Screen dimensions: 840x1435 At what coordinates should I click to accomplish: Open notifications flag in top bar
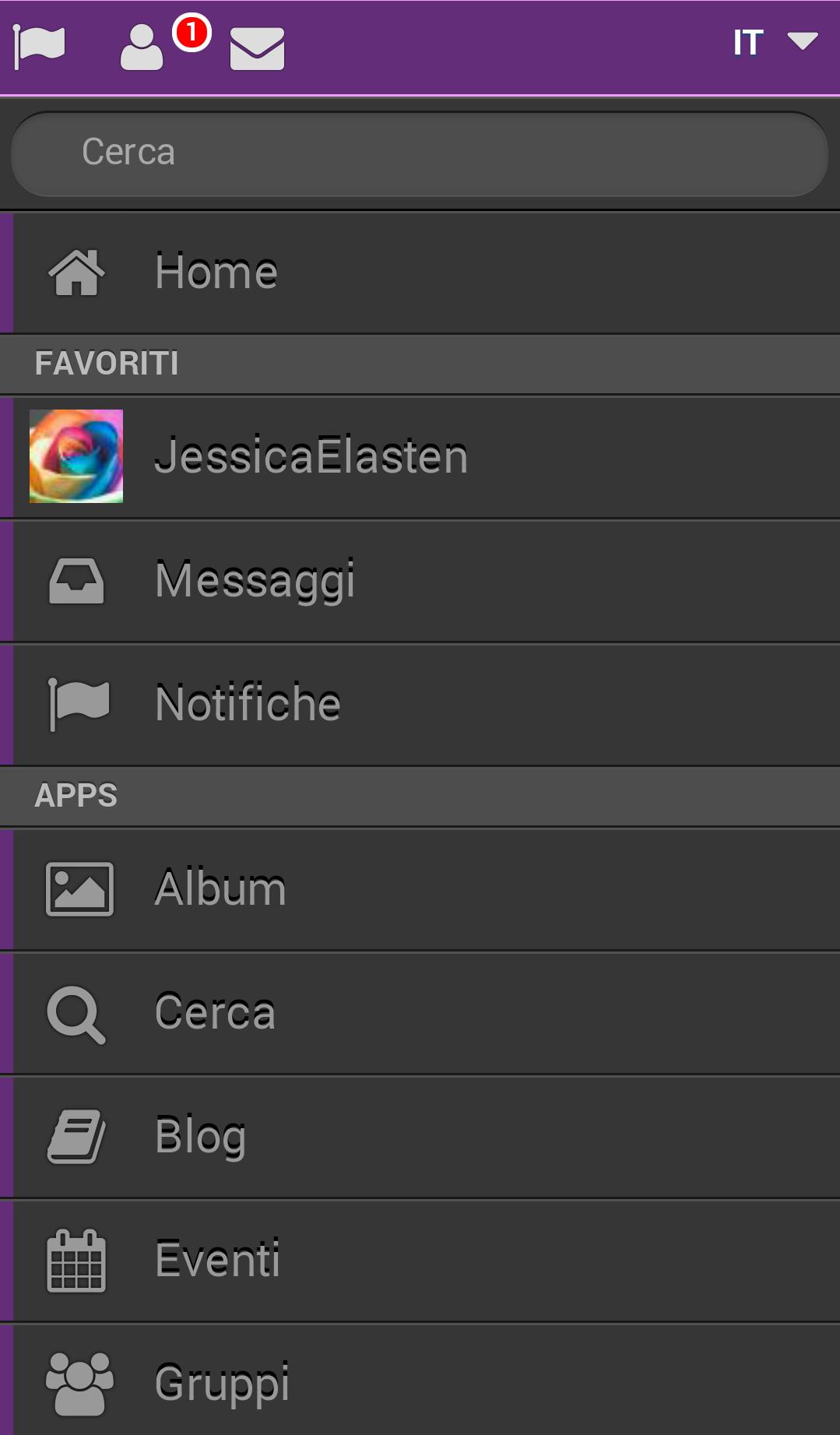click(x=39, y=46)
